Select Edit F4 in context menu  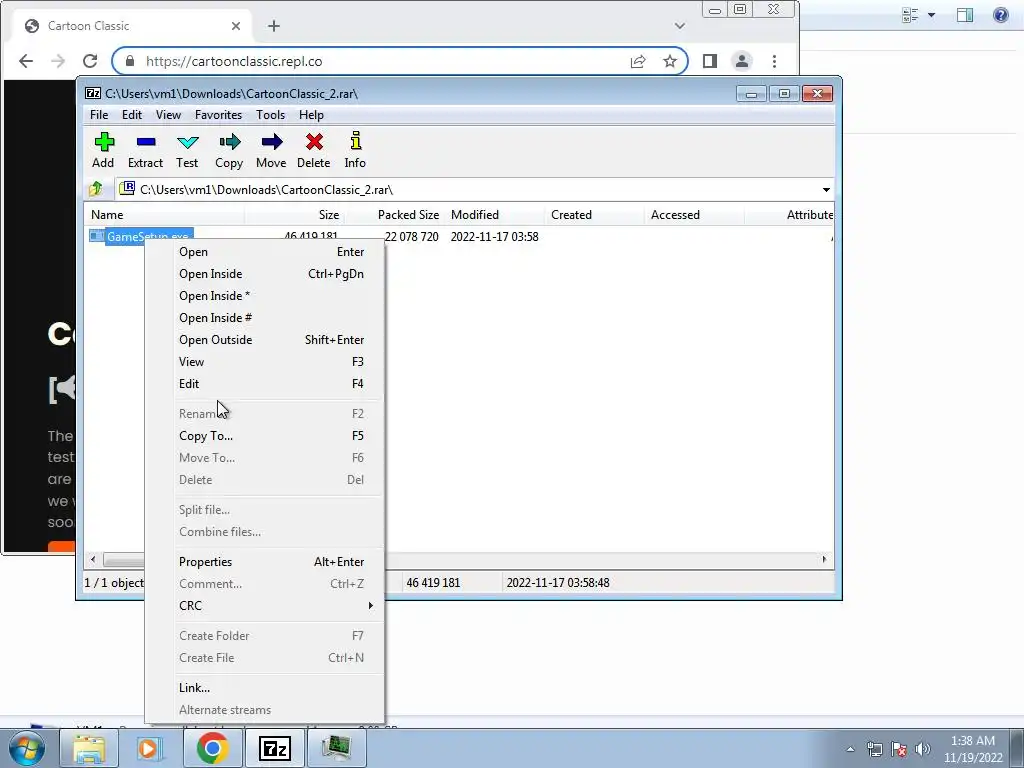click(x=264, y=384)
